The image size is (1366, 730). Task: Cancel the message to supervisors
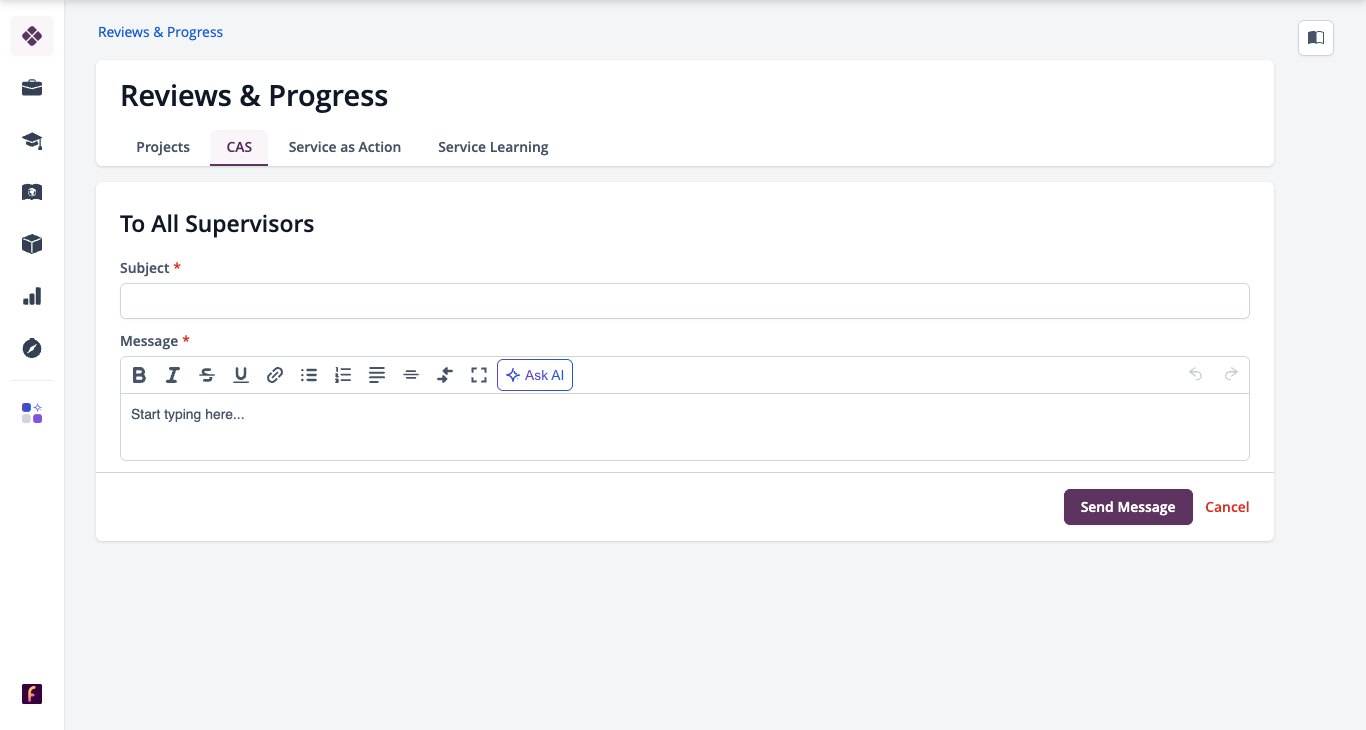(x=1227, y=507)
